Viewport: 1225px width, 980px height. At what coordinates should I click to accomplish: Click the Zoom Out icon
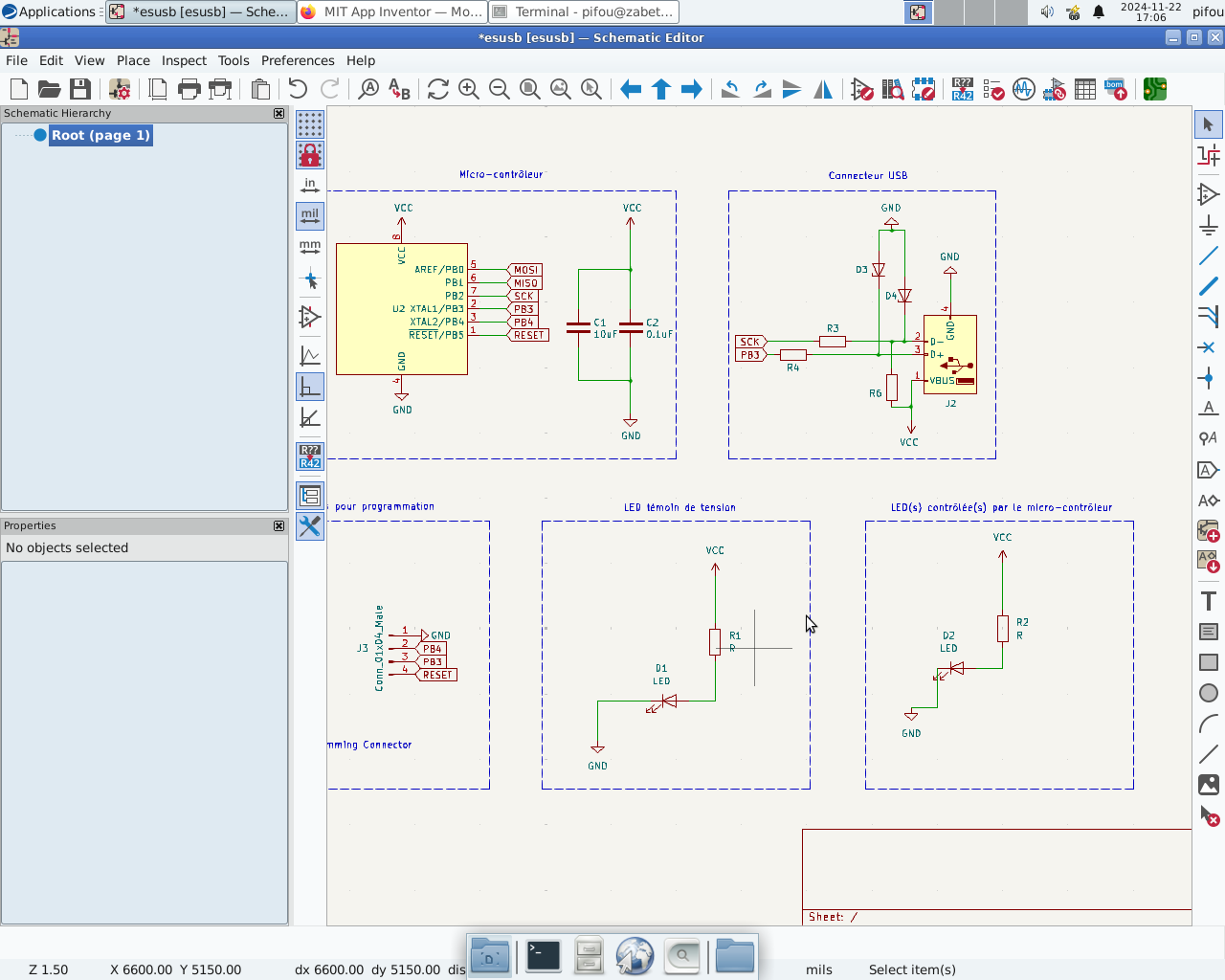click(x=500, y=89)
